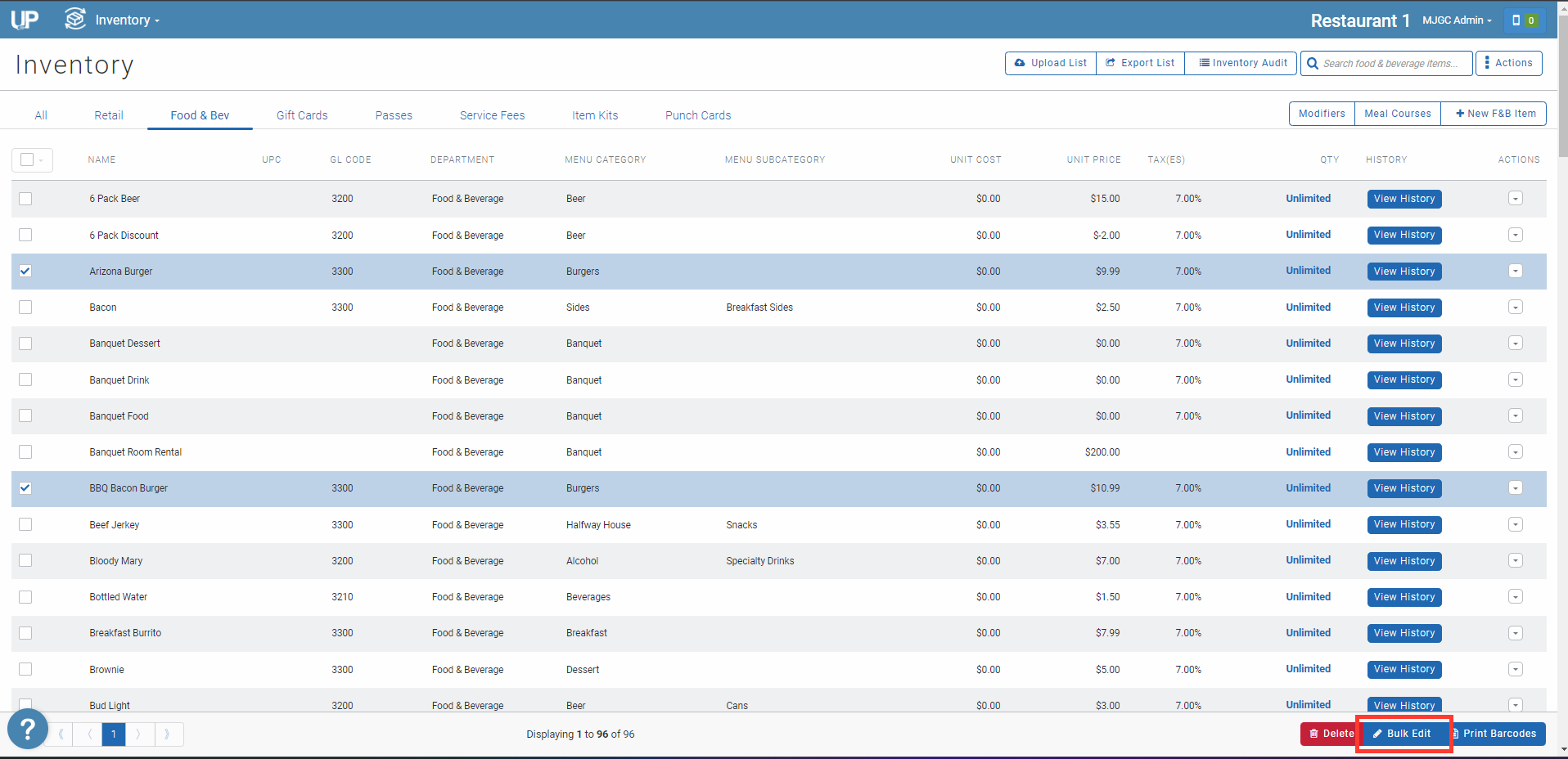Click Bulk Edit pencil button
The width and height of the screenshot is (1568, 759).
click(x=1403, y=734)
